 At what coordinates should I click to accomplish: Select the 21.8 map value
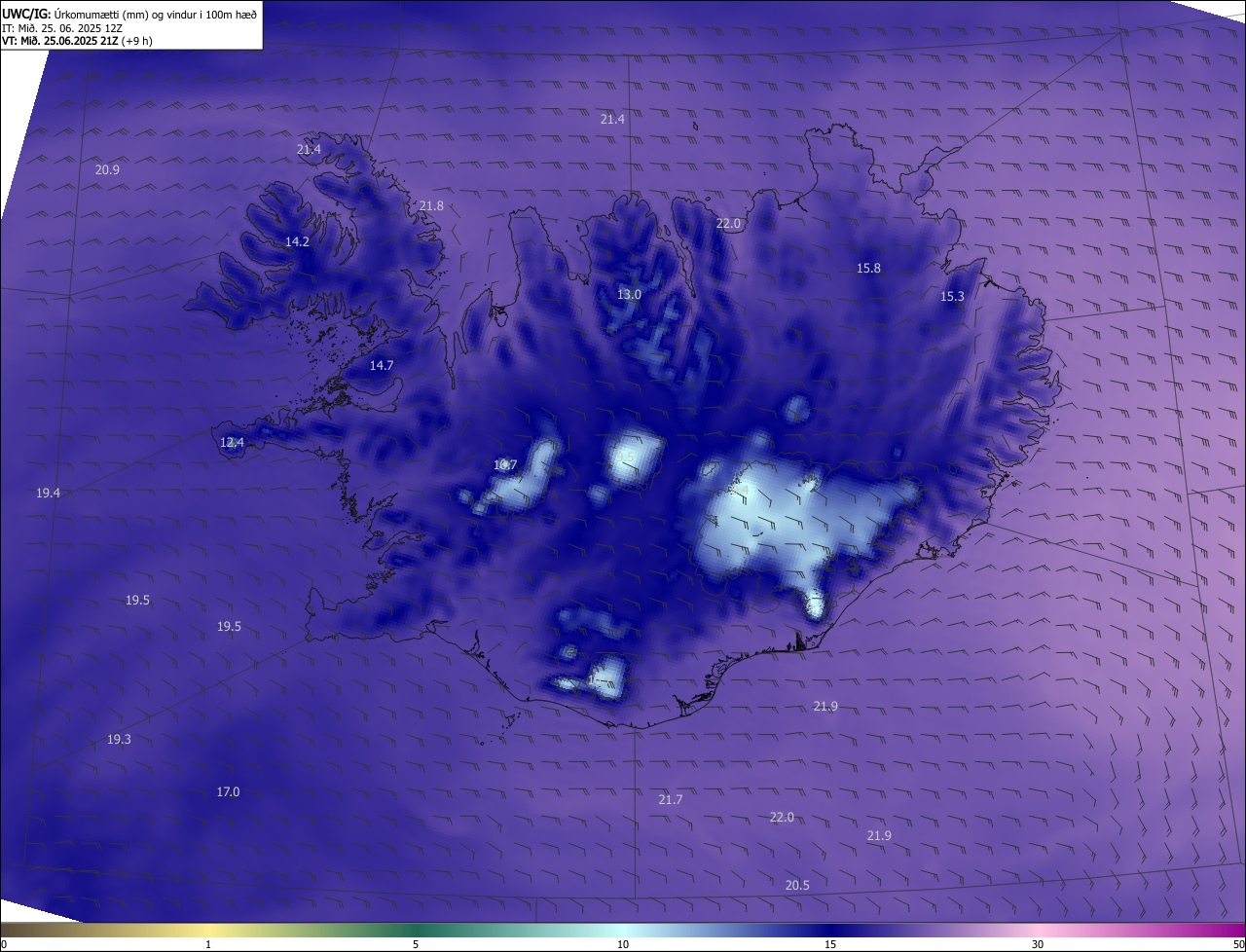tap(431, 205)
